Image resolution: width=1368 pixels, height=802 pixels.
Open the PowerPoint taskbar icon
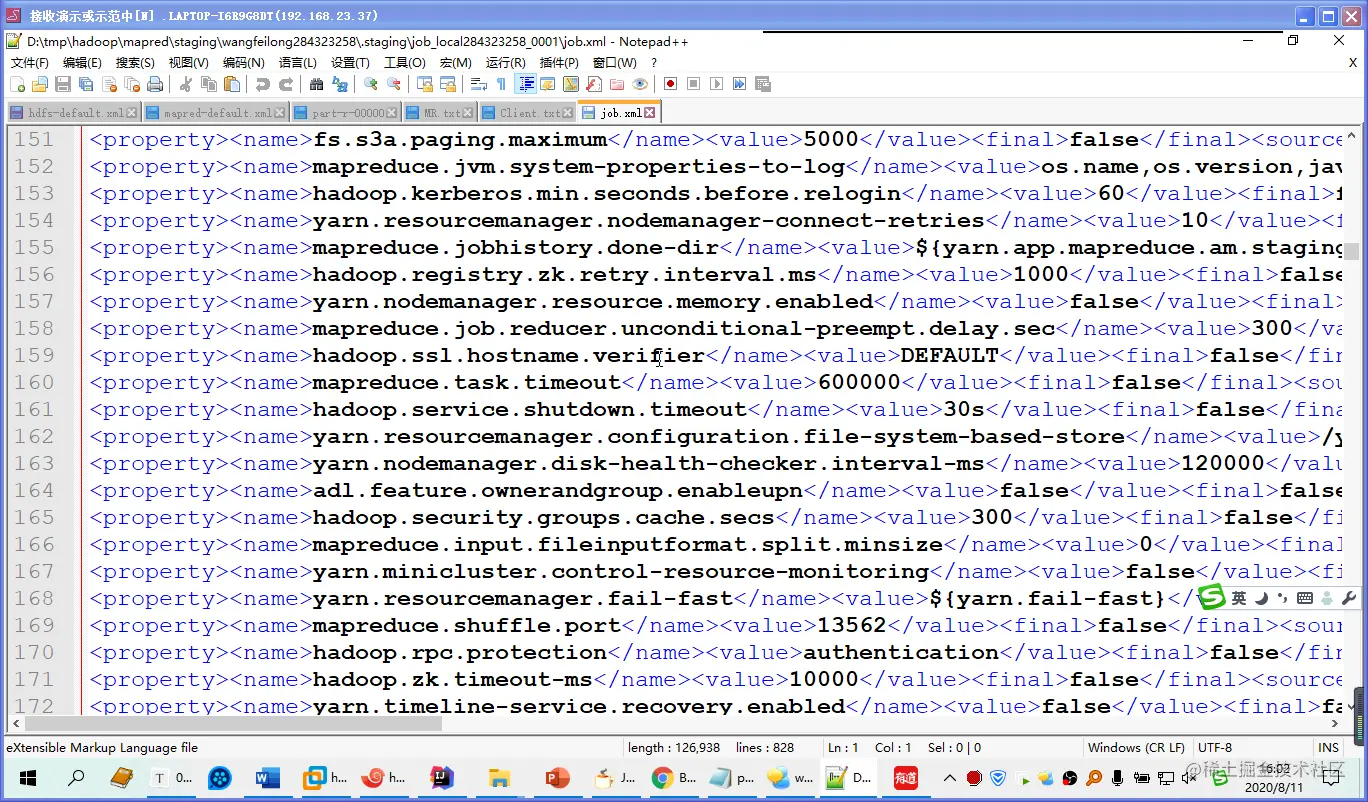tap(557, 778)
